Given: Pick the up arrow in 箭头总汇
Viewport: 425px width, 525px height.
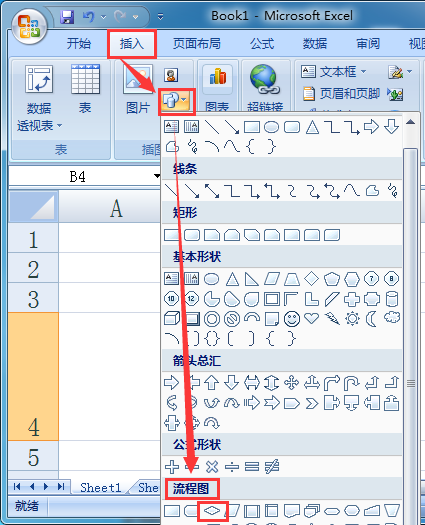Looking at the screenshot, I should tap(212, 382).
